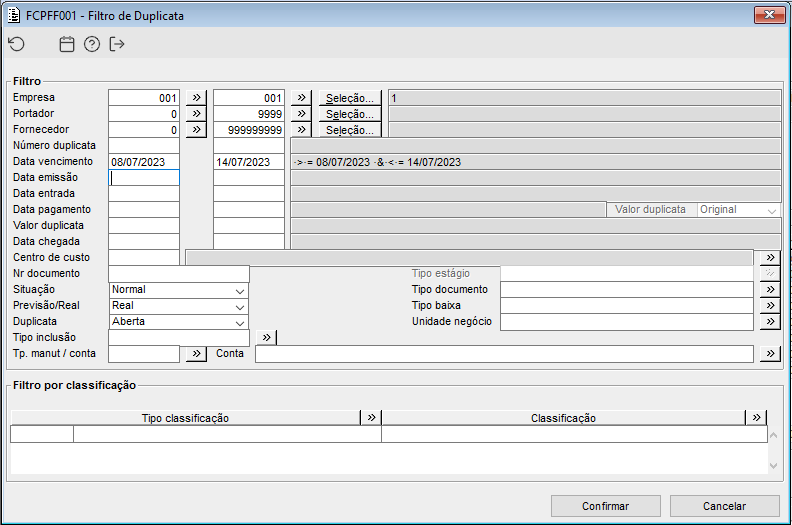792x525 pixels.
Task: Click the Centro de custo input field
Action: (144, 258)
